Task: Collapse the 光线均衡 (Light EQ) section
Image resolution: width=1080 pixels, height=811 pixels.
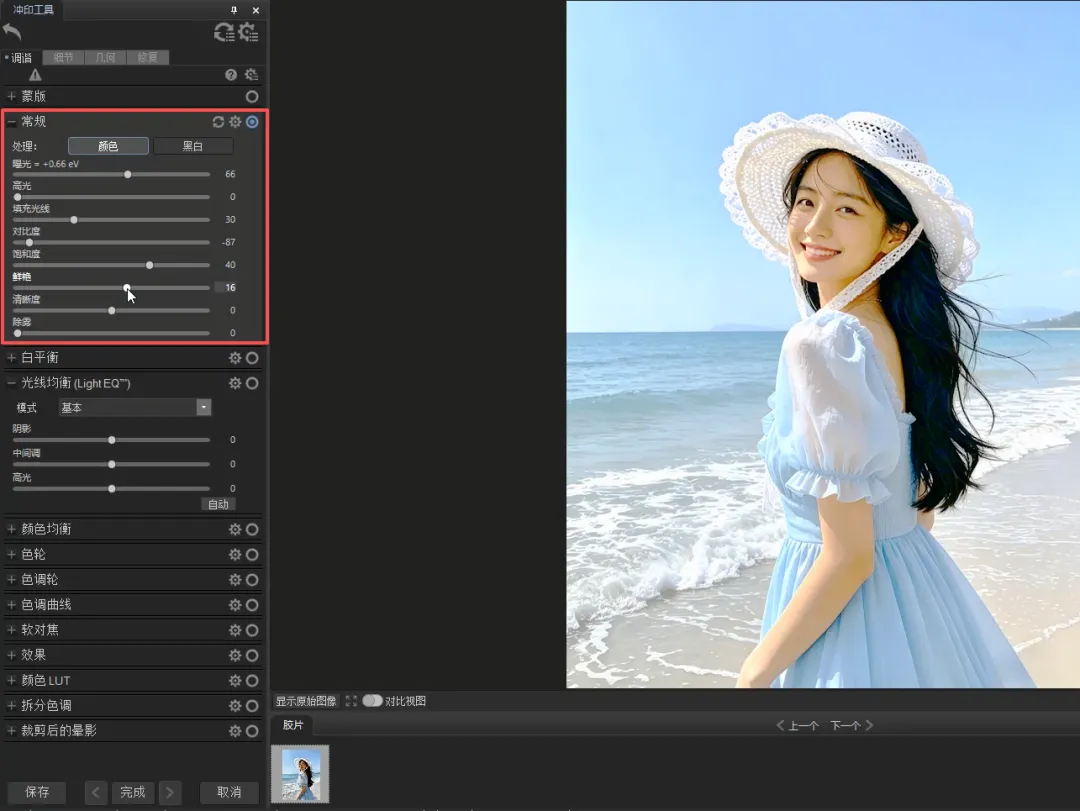Action: click(11, 383)
